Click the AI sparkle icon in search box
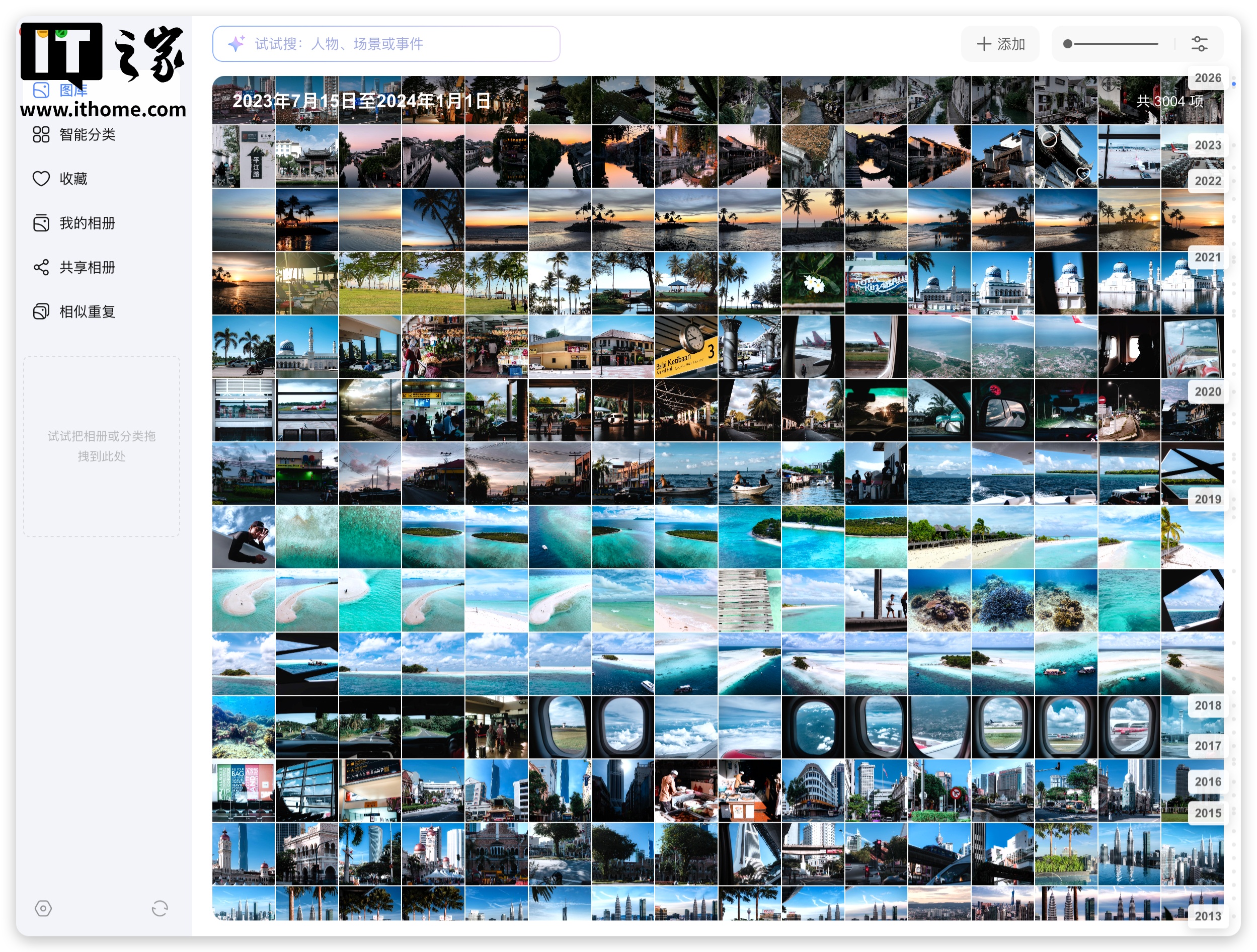This screenshot has width=1257, height=952. pyautogui.click(x=237, y=44)
